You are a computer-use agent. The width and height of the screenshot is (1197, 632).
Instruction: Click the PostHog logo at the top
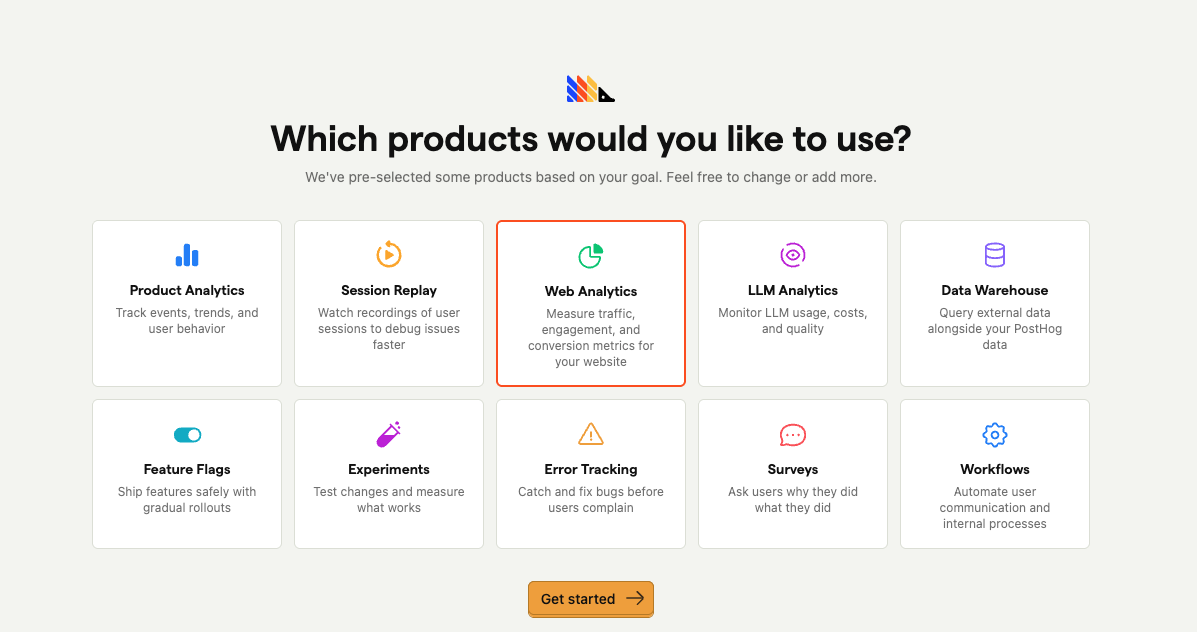coord(590,88)
